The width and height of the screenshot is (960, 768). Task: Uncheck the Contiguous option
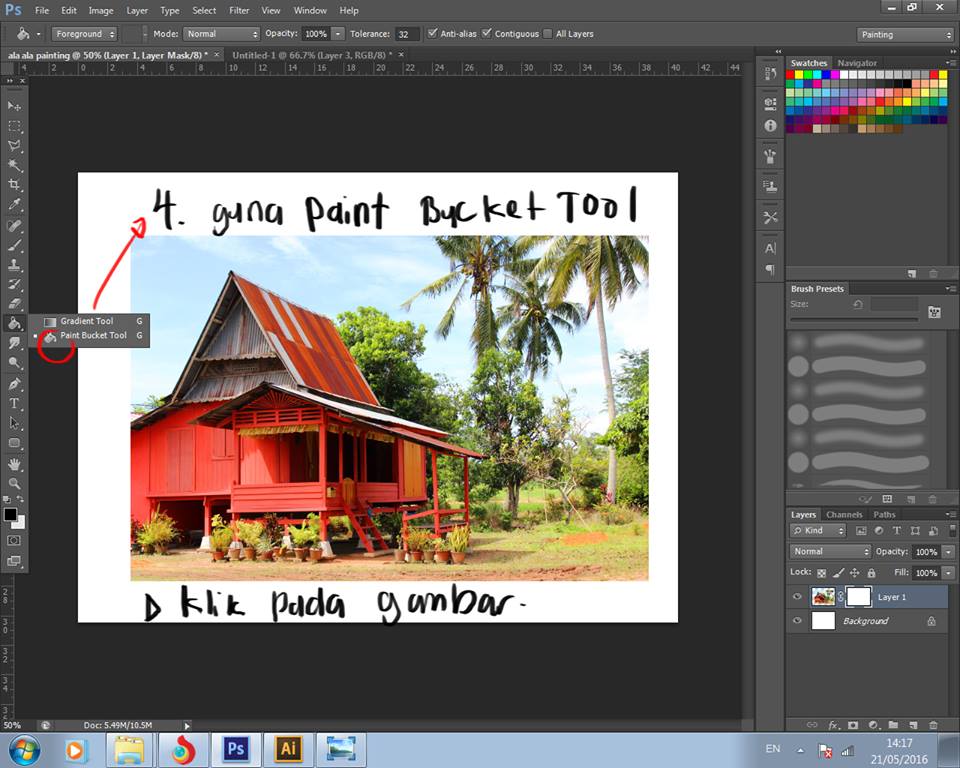click(x=487, y=34)
